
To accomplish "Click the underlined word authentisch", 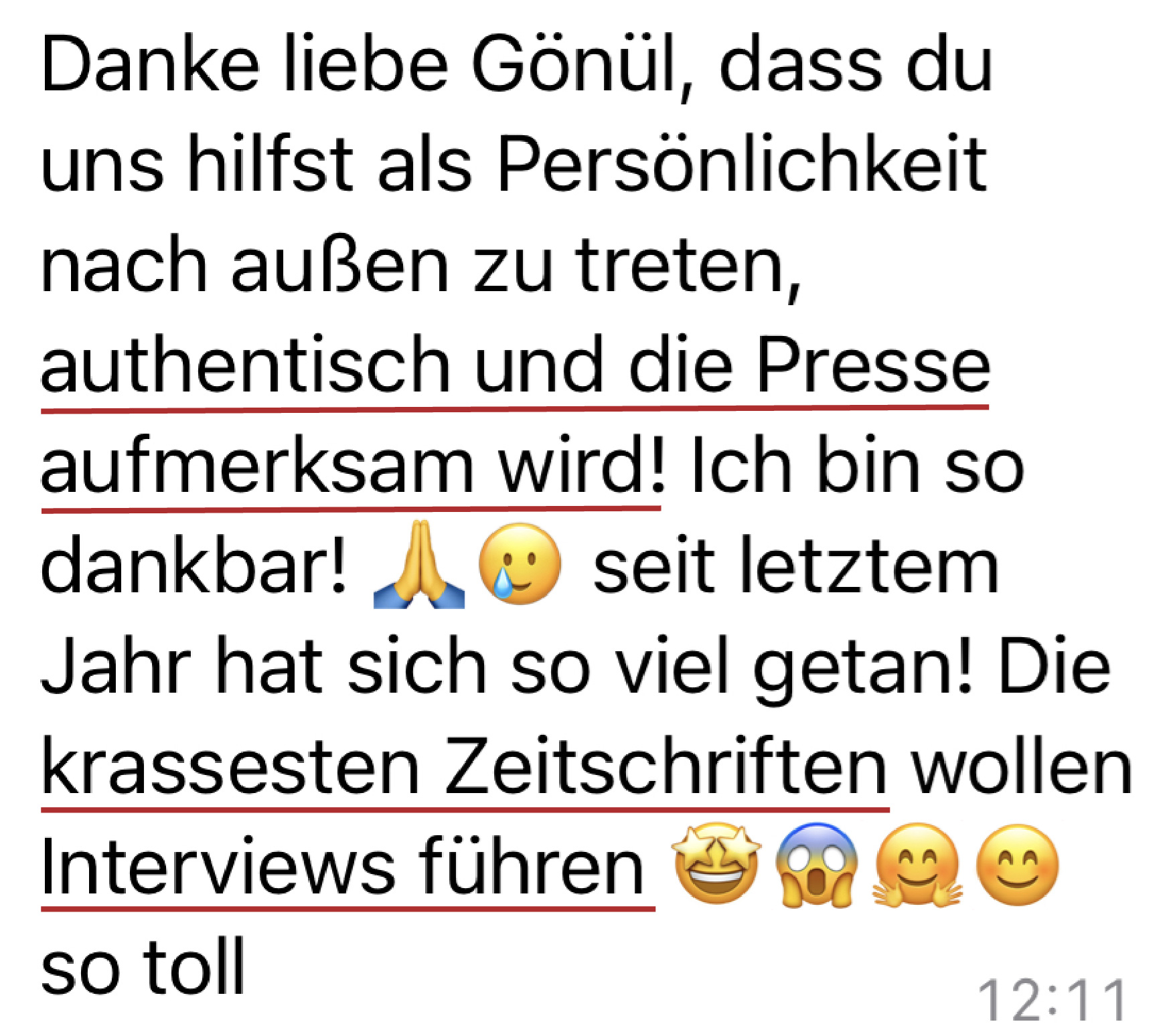I will (246, 366).
